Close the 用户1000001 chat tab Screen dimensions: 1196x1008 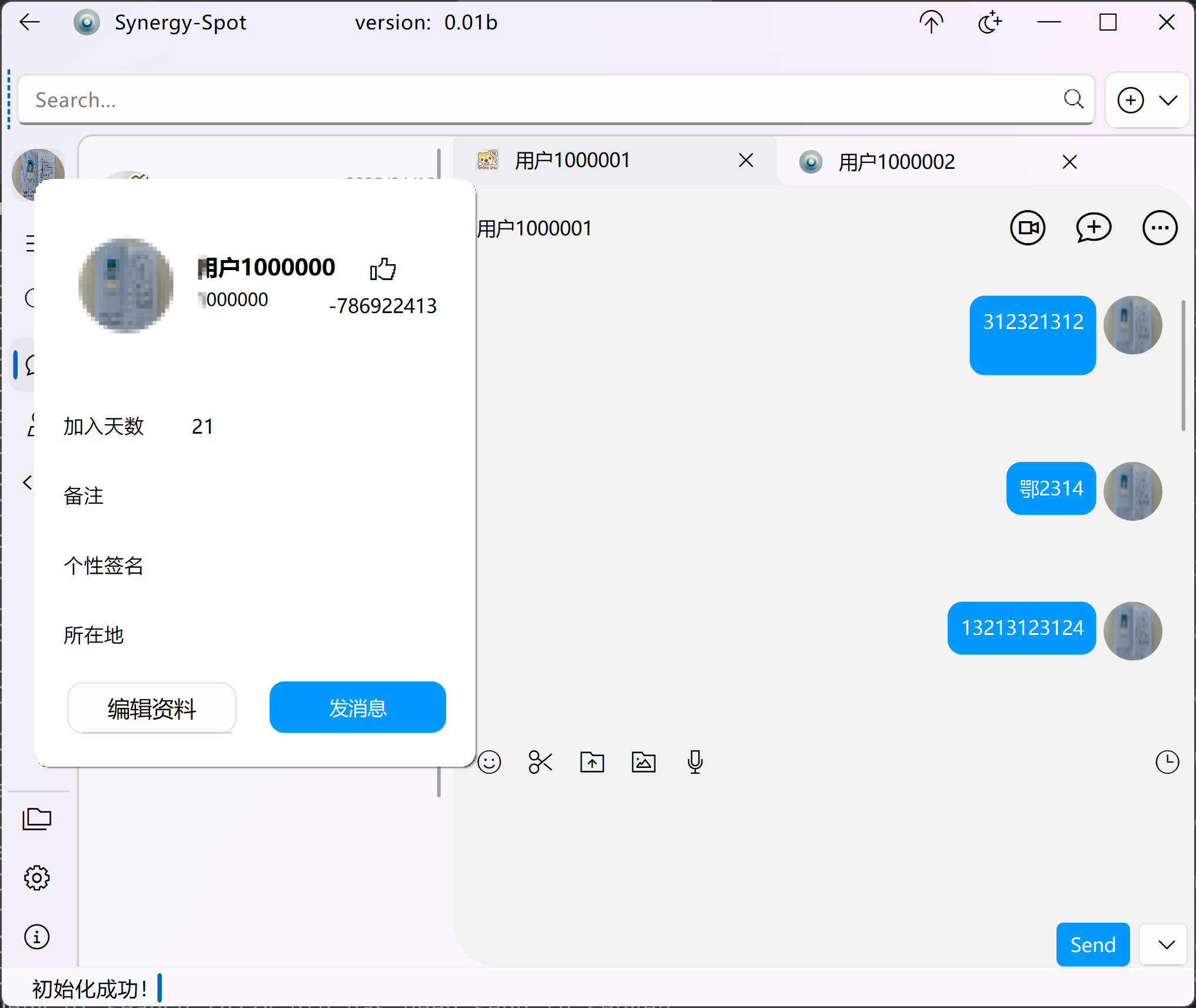[745, 160]
